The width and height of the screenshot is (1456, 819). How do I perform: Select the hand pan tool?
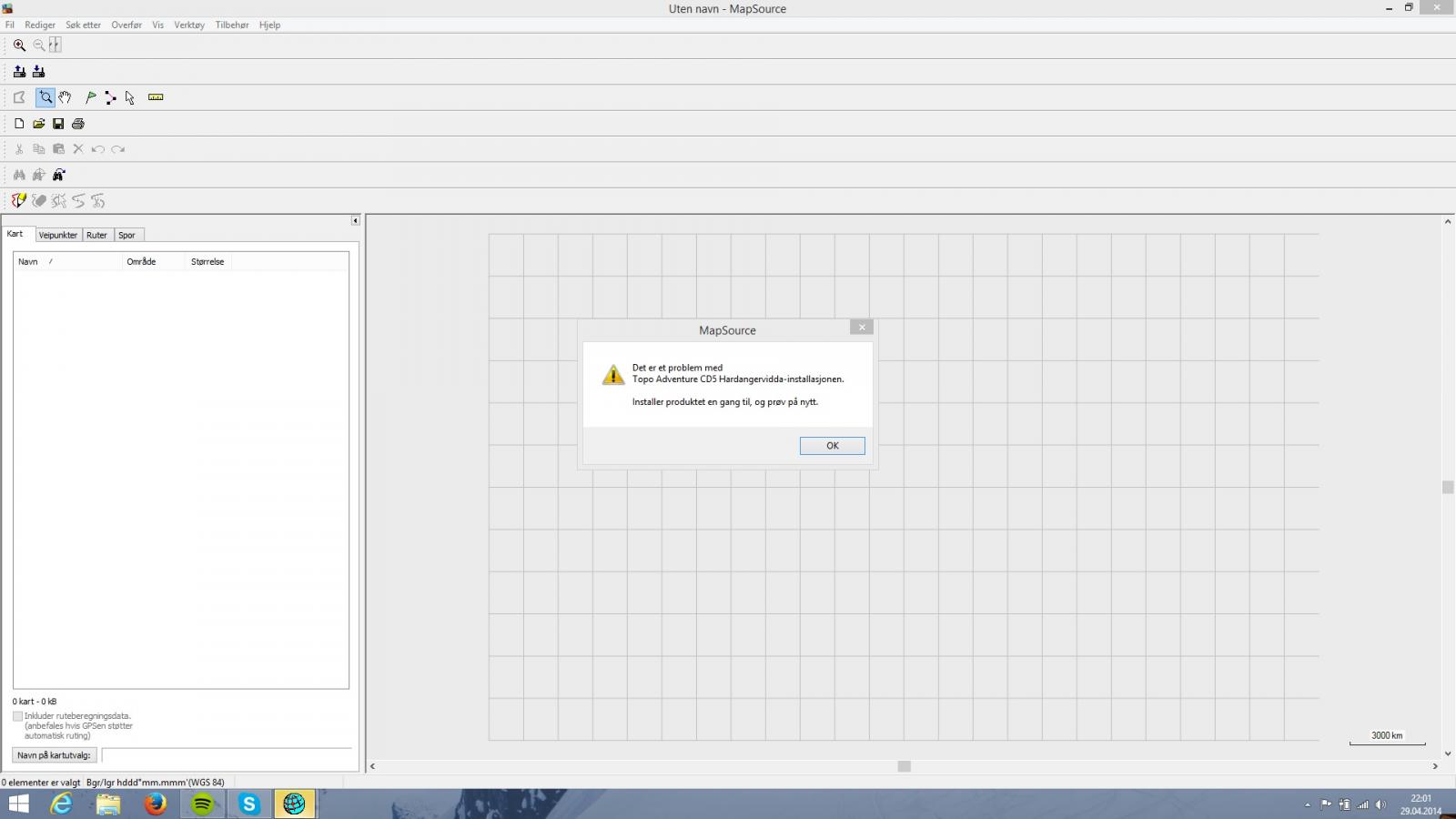pos(65,97)
